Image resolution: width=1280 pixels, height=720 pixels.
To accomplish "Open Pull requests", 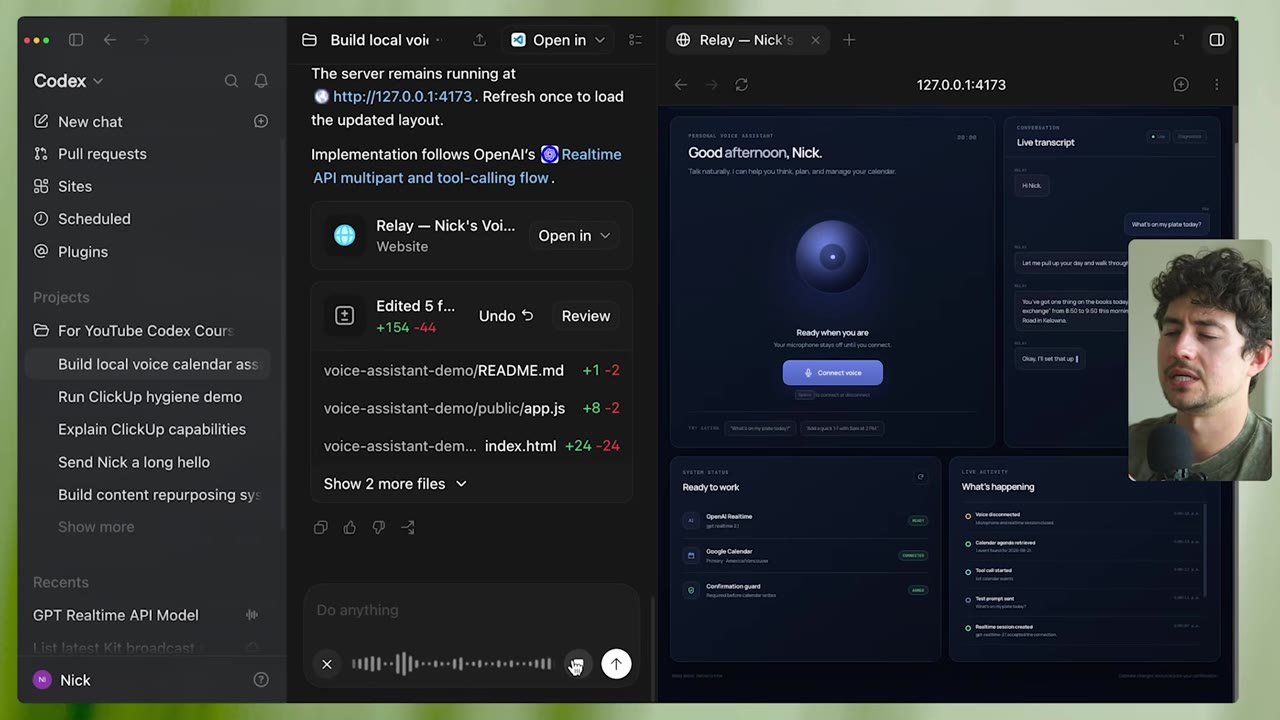I will [102, 154].
